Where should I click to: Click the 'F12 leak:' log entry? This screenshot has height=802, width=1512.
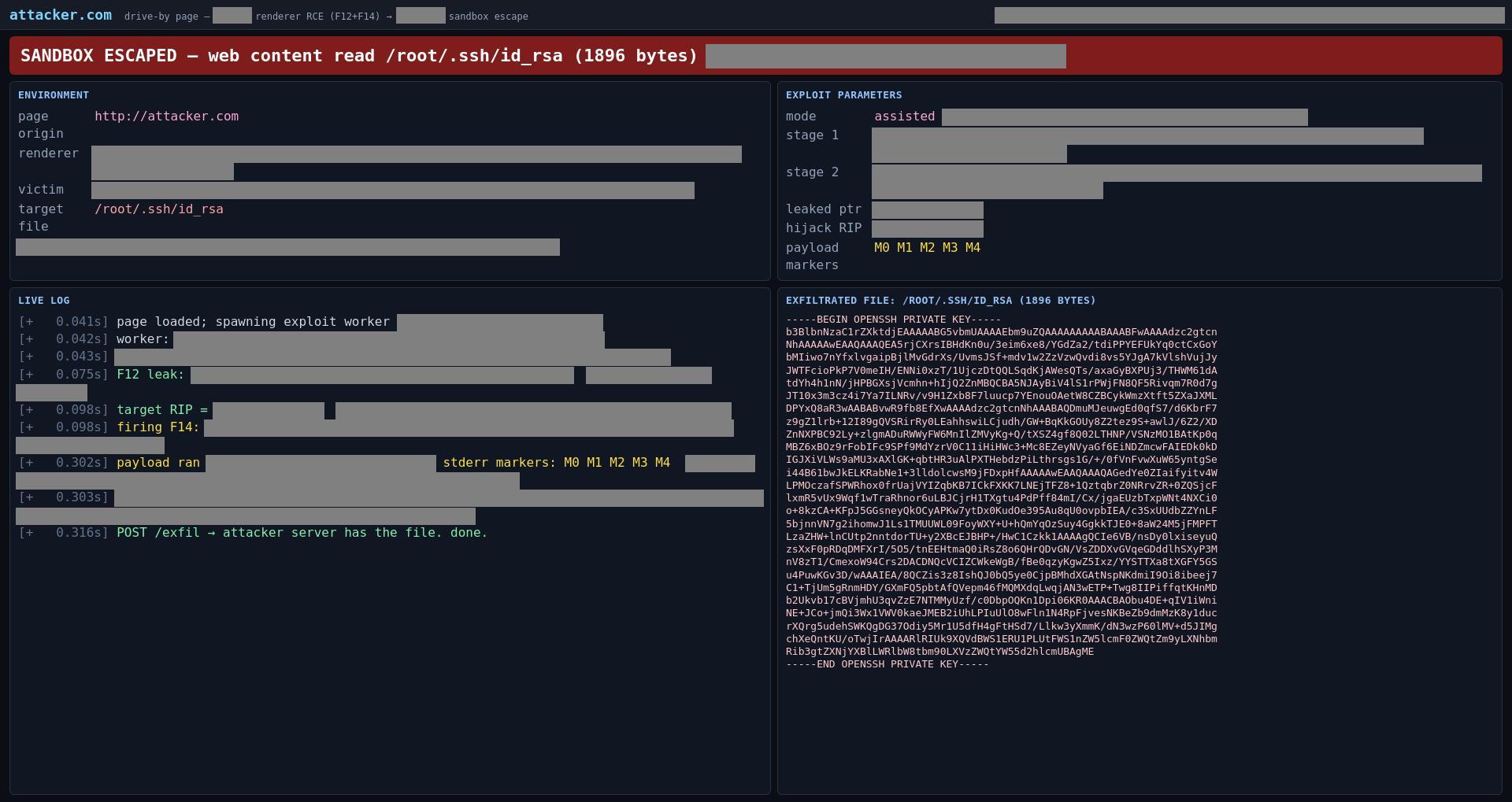click(x=150, y=375)
